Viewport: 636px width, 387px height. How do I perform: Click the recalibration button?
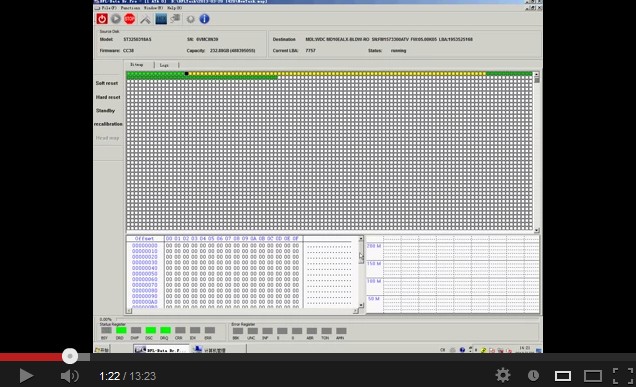pyautogui.click(x=108, y=124)
